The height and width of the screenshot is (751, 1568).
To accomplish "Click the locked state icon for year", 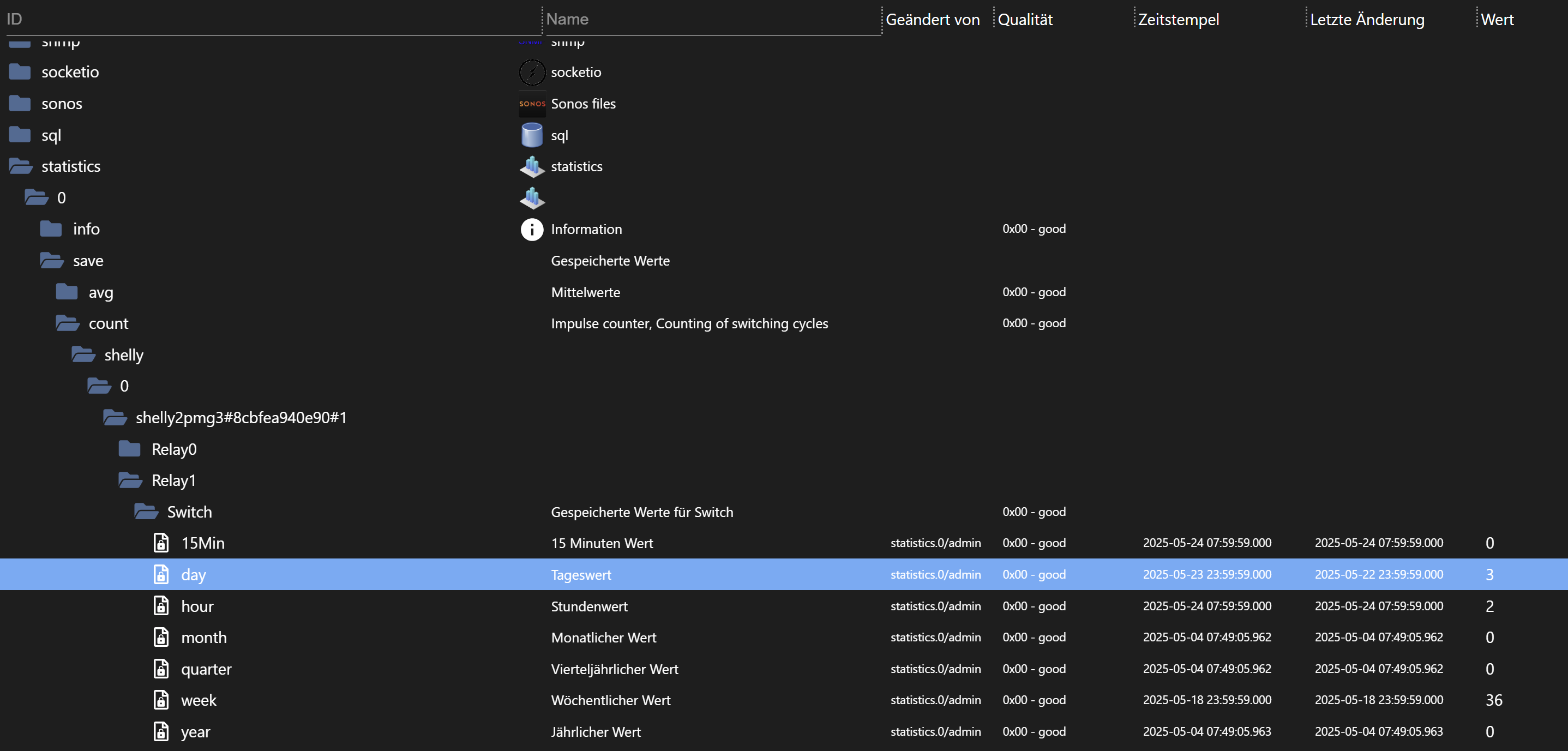I will coord(161,731).
